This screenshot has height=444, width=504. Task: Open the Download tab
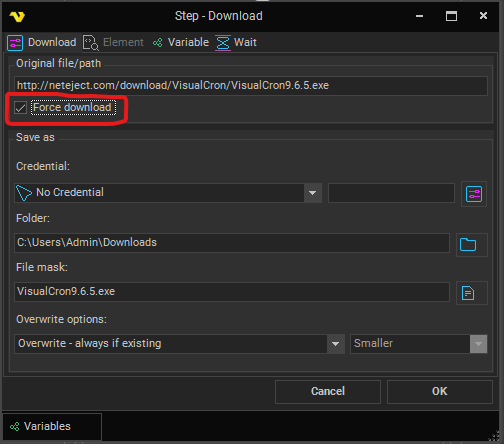click(x=42, y=43)
